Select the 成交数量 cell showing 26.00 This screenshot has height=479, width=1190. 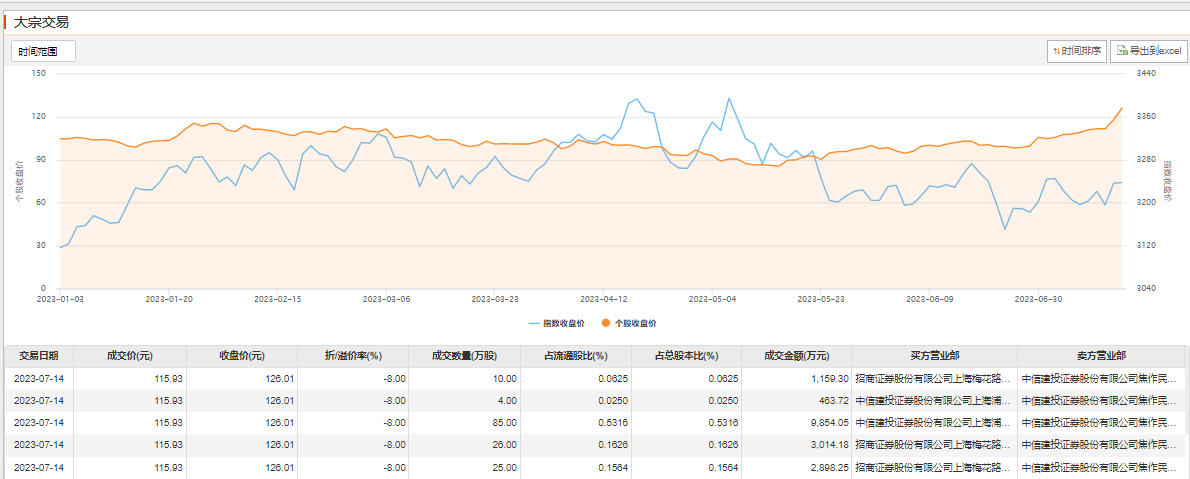pyautogui.click(x=464, y=445)
